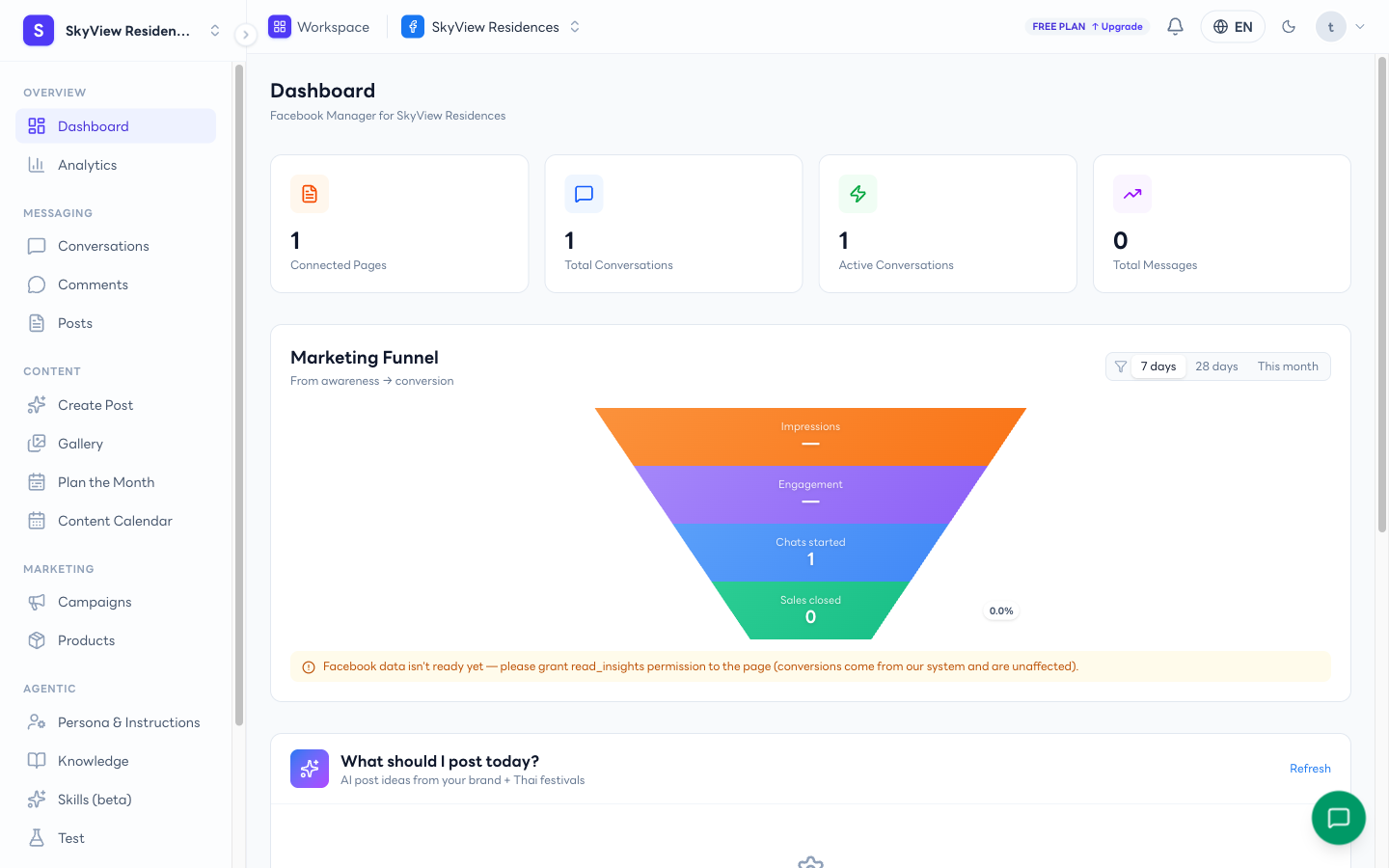The image size is (1389, 868).
Task: Click the Products box icon
Action: [x=37, y=640]
